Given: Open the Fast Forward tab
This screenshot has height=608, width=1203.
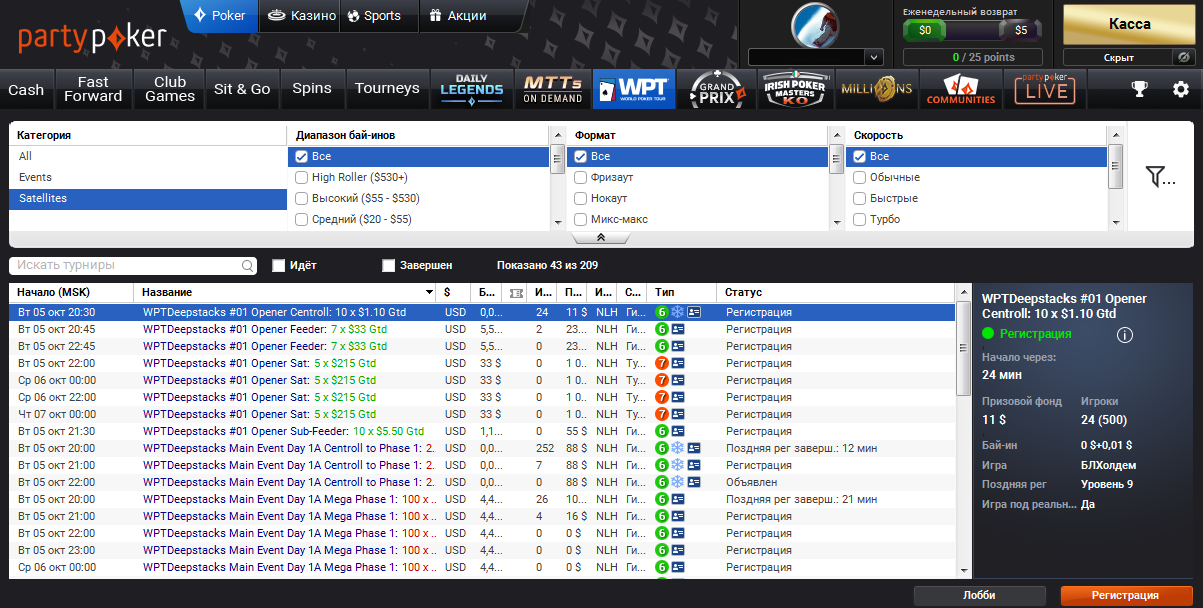Looking at the screenshot, I should pyautogui.click(x=93, y=89).
